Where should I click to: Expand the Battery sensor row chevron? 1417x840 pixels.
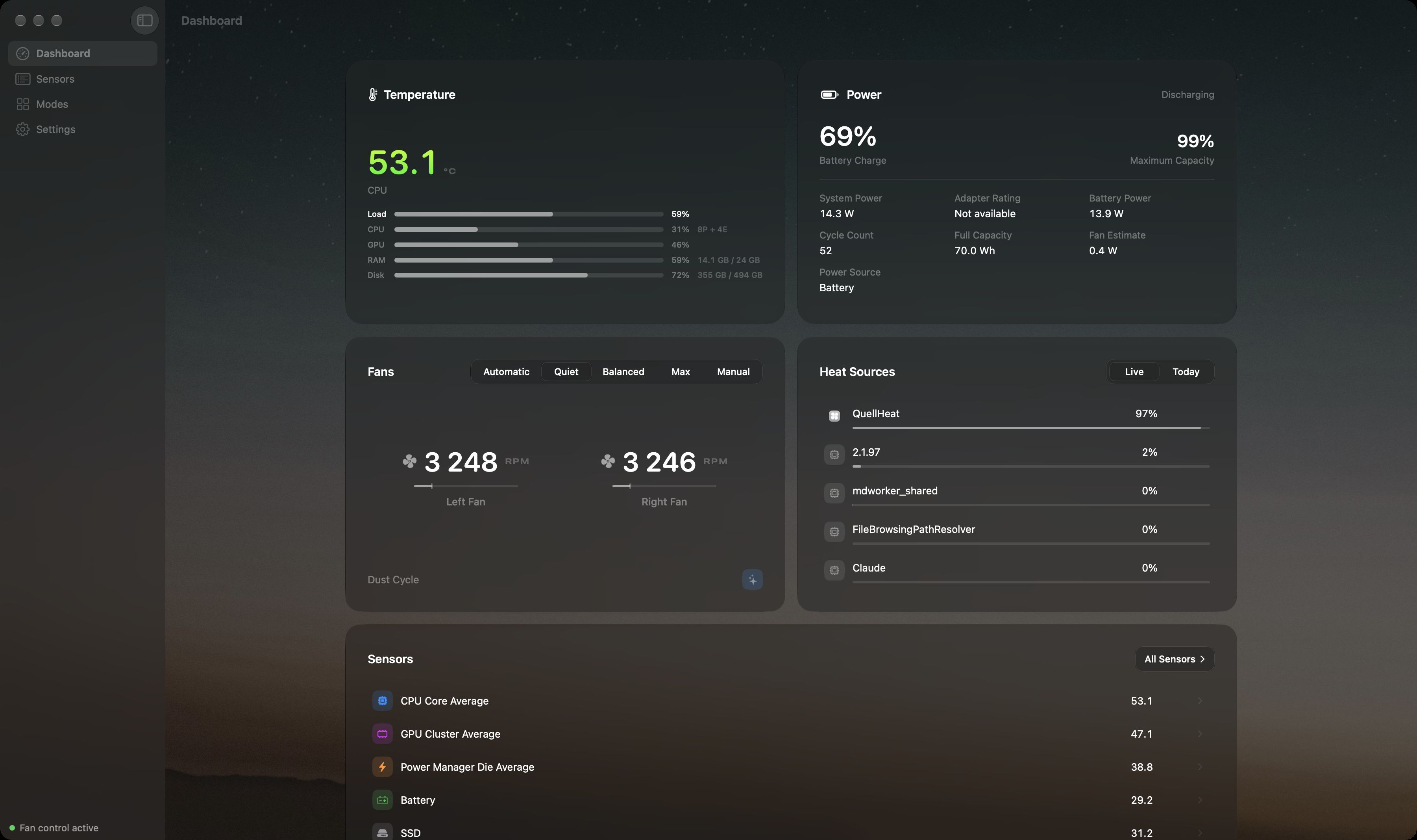(x=1200, y=800)
